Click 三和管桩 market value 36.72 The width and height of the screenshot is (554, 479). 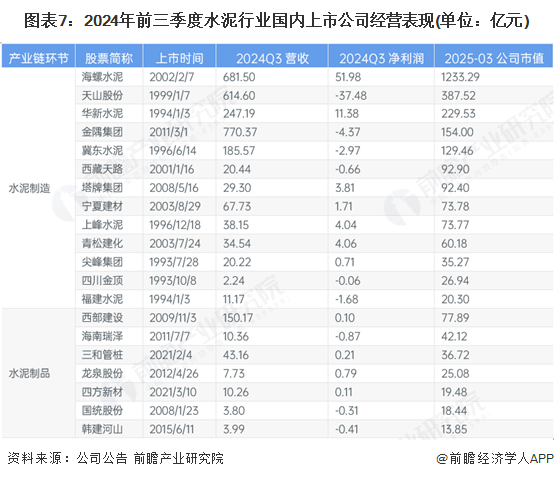click(x=455, y=355)
